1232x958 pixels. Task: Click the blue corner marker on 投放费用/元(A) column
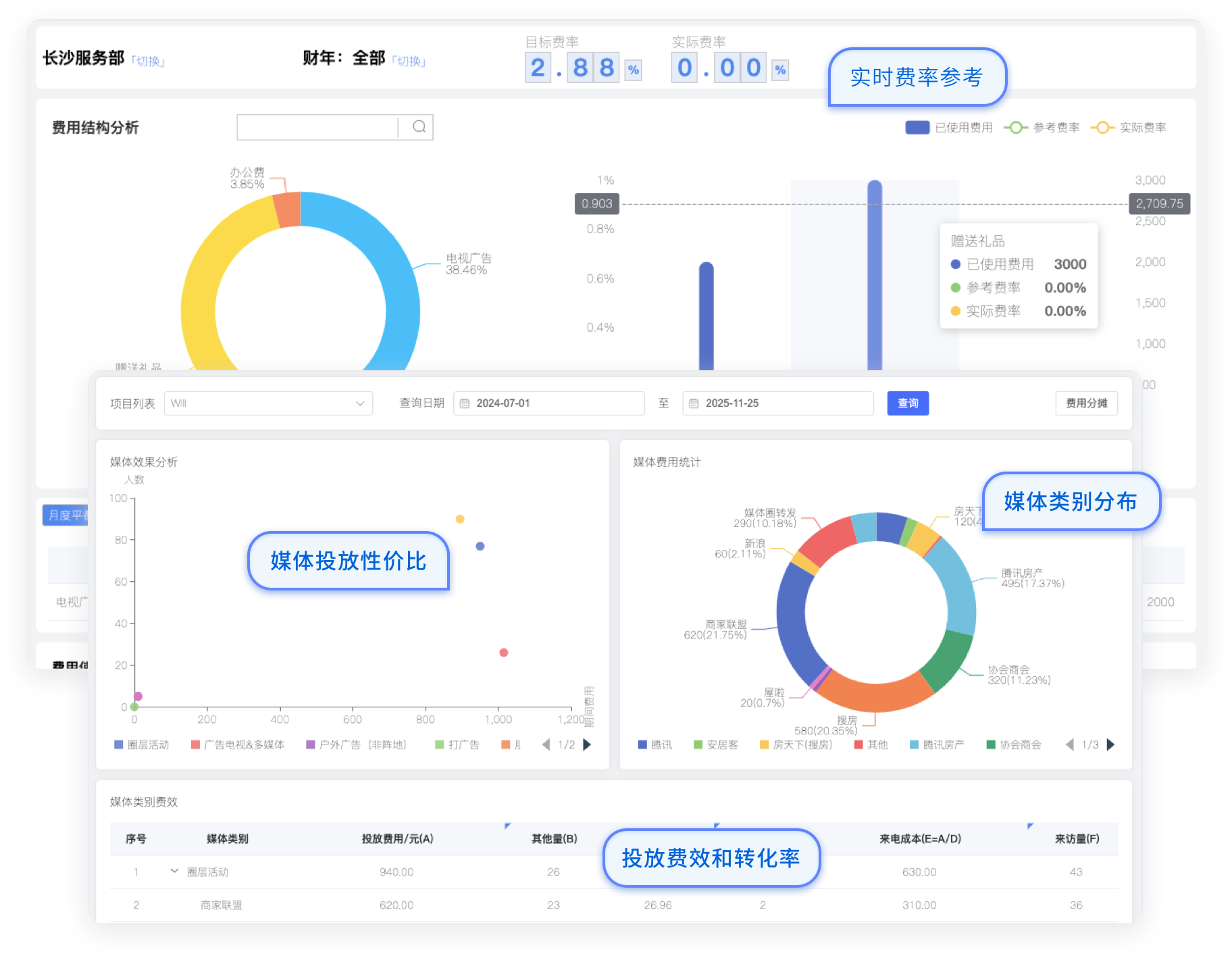(x=507, y=826)
